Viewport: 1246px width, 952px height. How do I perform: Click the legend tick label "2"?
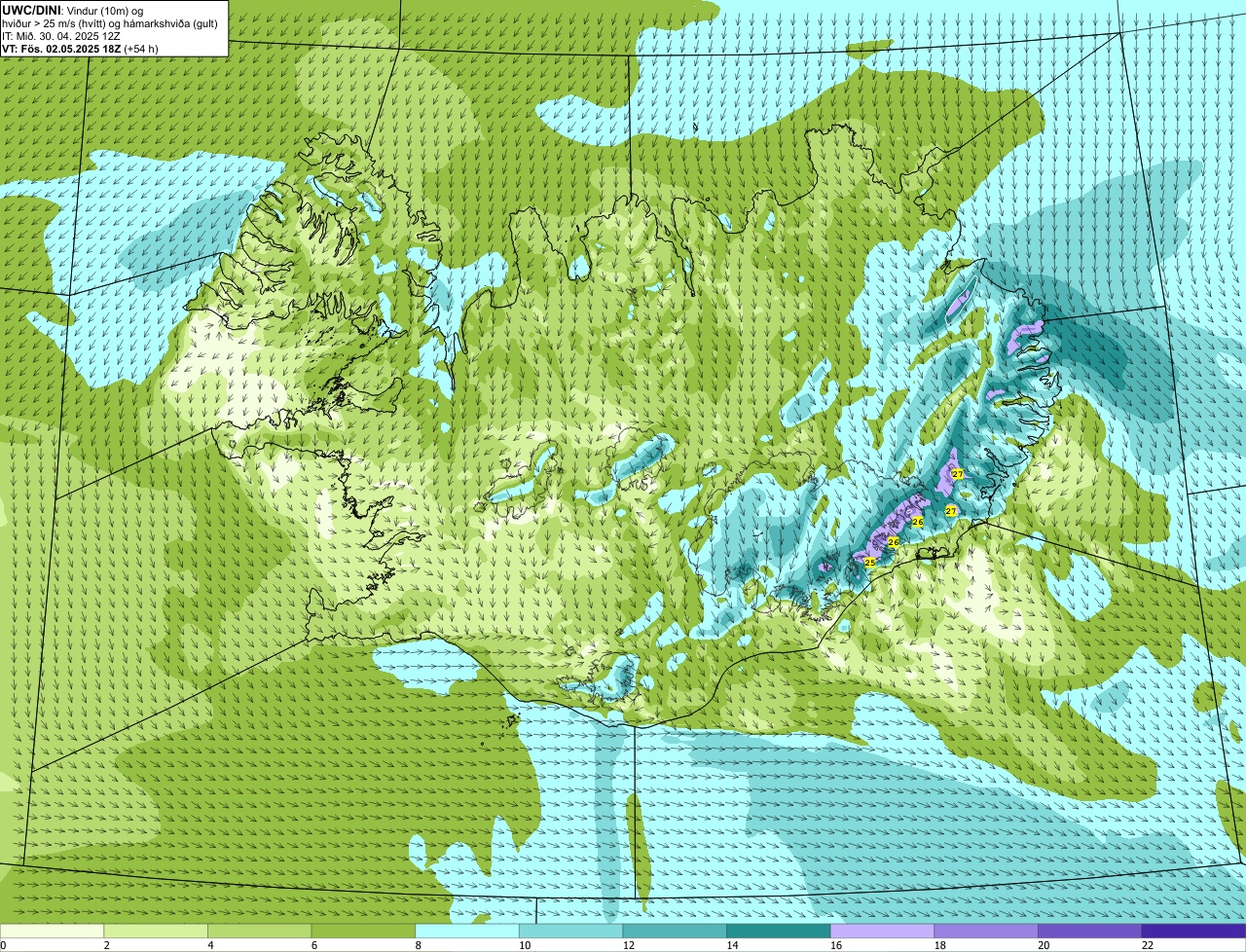click(x=106, y=945)
